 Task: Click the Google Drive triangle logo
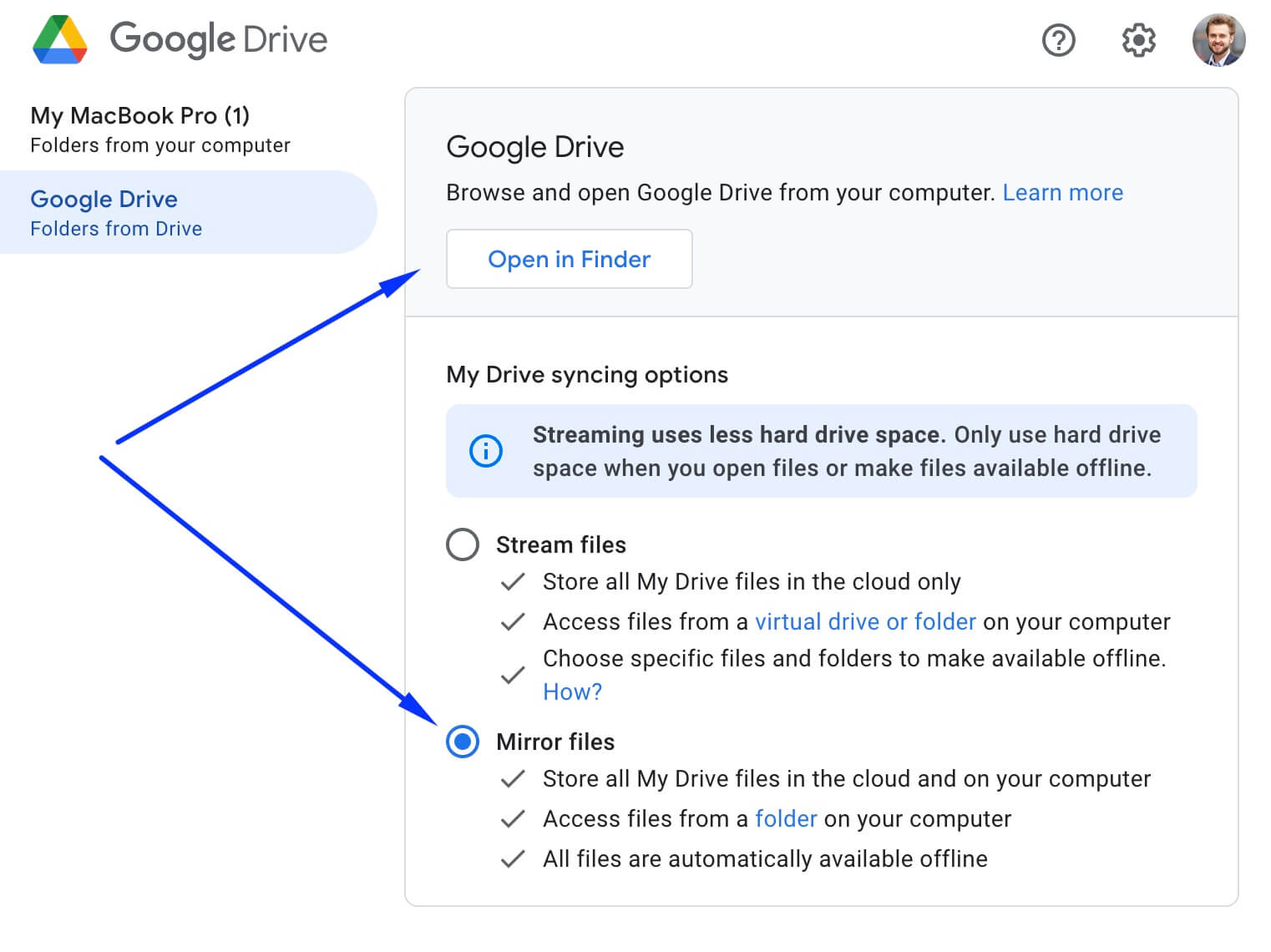coord(59,39)
